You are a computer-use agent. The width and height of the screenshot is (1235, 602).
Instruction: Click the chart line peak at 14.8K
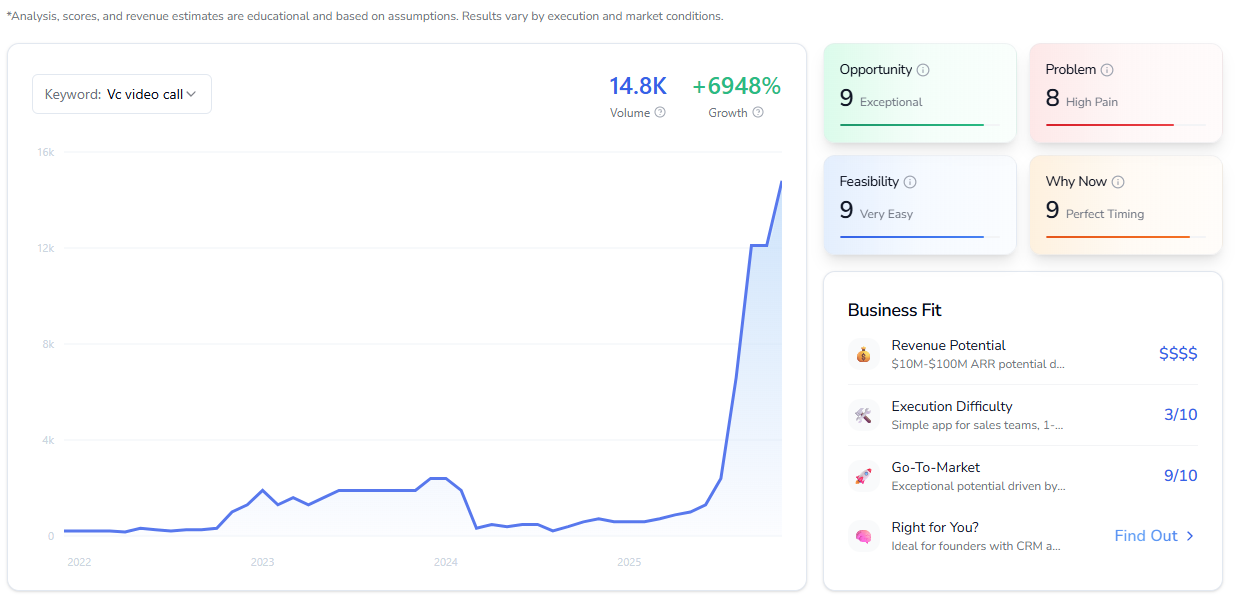[781, 182]
